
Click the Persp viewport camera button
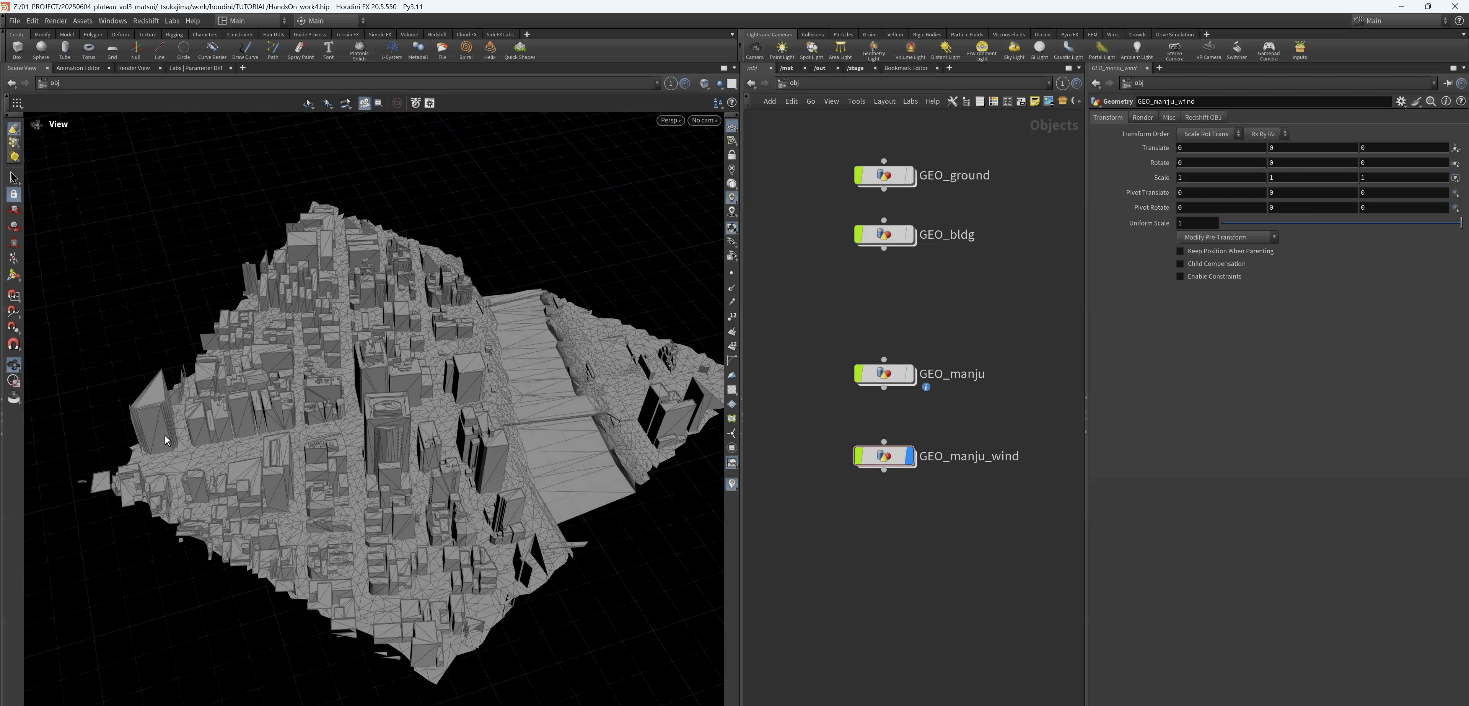click(670, 120)
